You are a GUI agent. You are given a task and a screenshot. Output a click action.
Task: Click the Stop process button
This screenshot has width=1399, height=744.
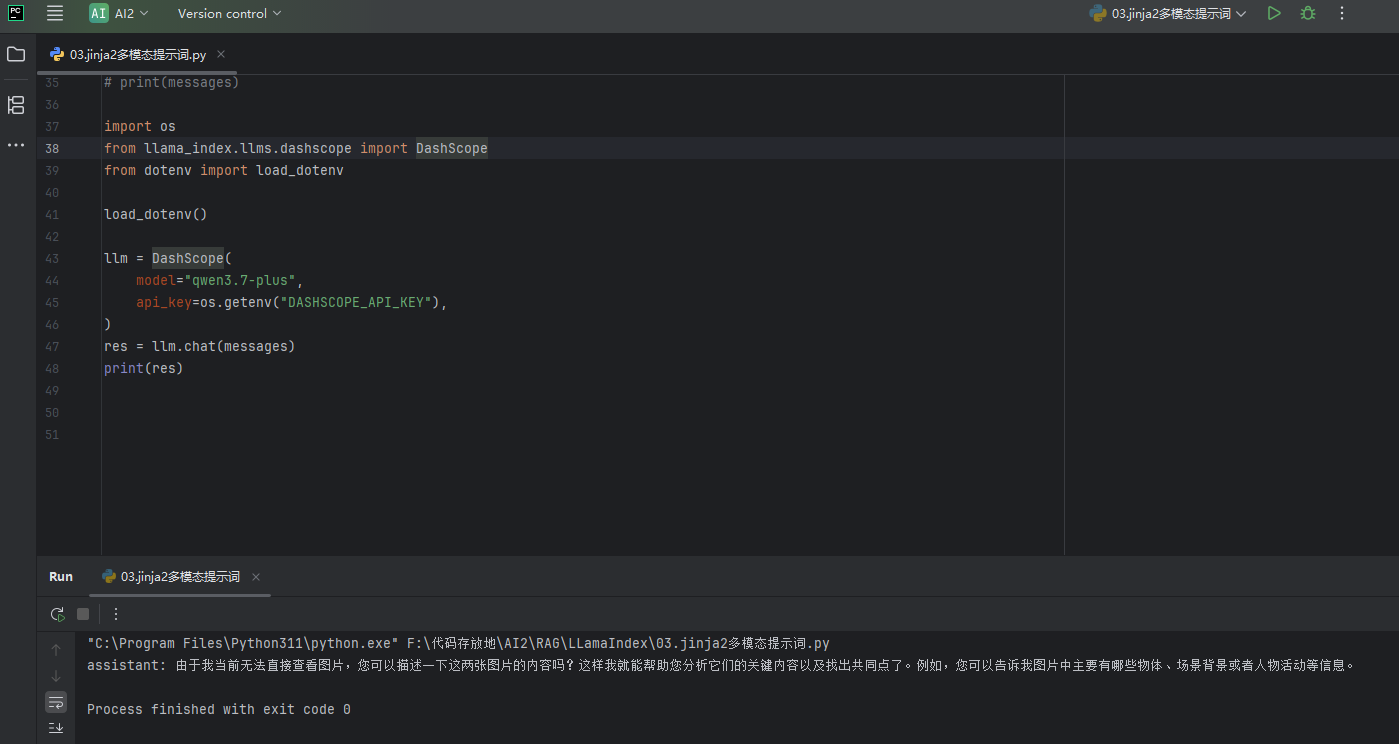click(83, 614)
